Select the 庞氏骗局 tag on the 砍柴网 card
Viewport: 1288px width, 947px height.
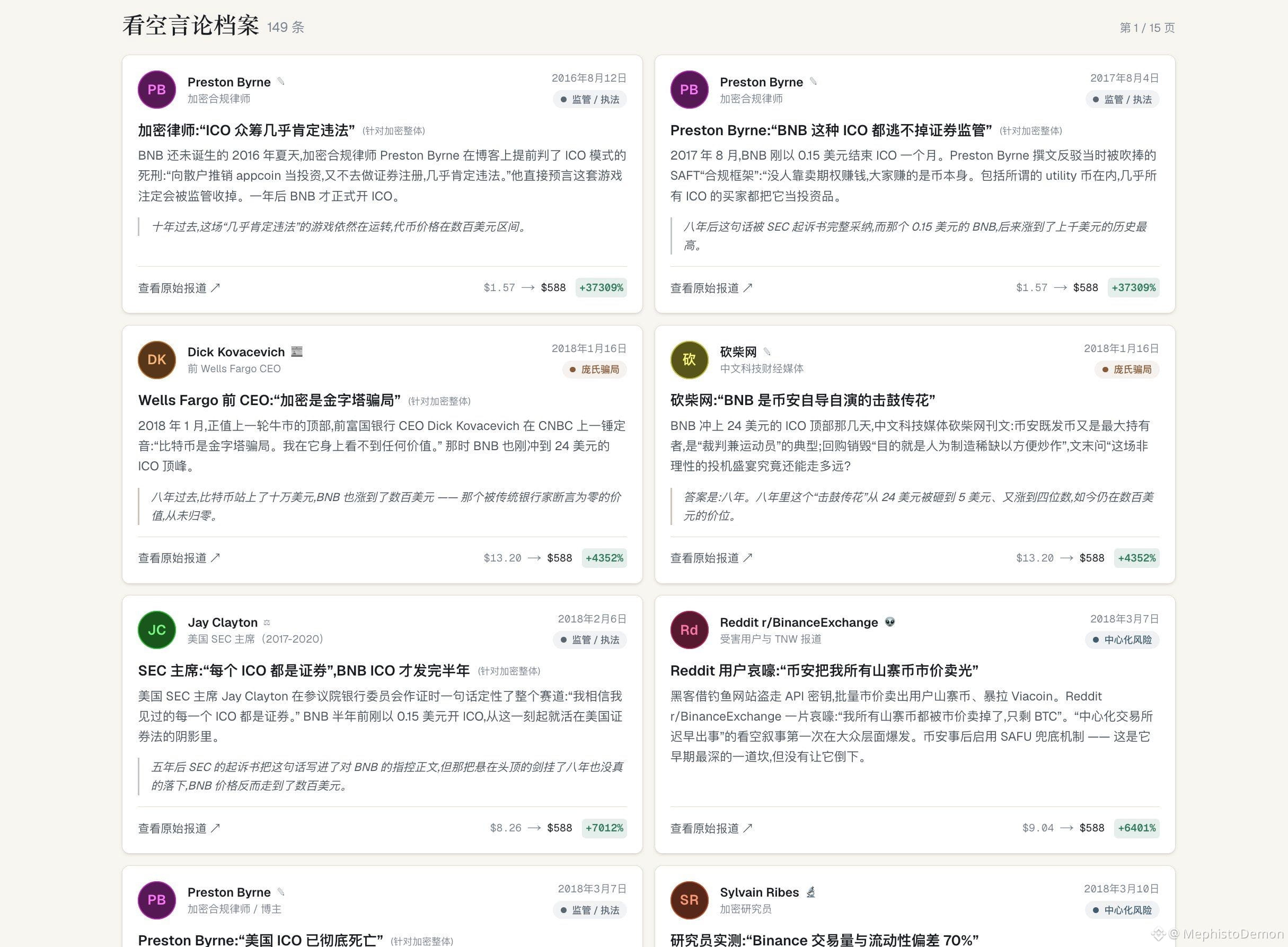[x=1127, y=370]
